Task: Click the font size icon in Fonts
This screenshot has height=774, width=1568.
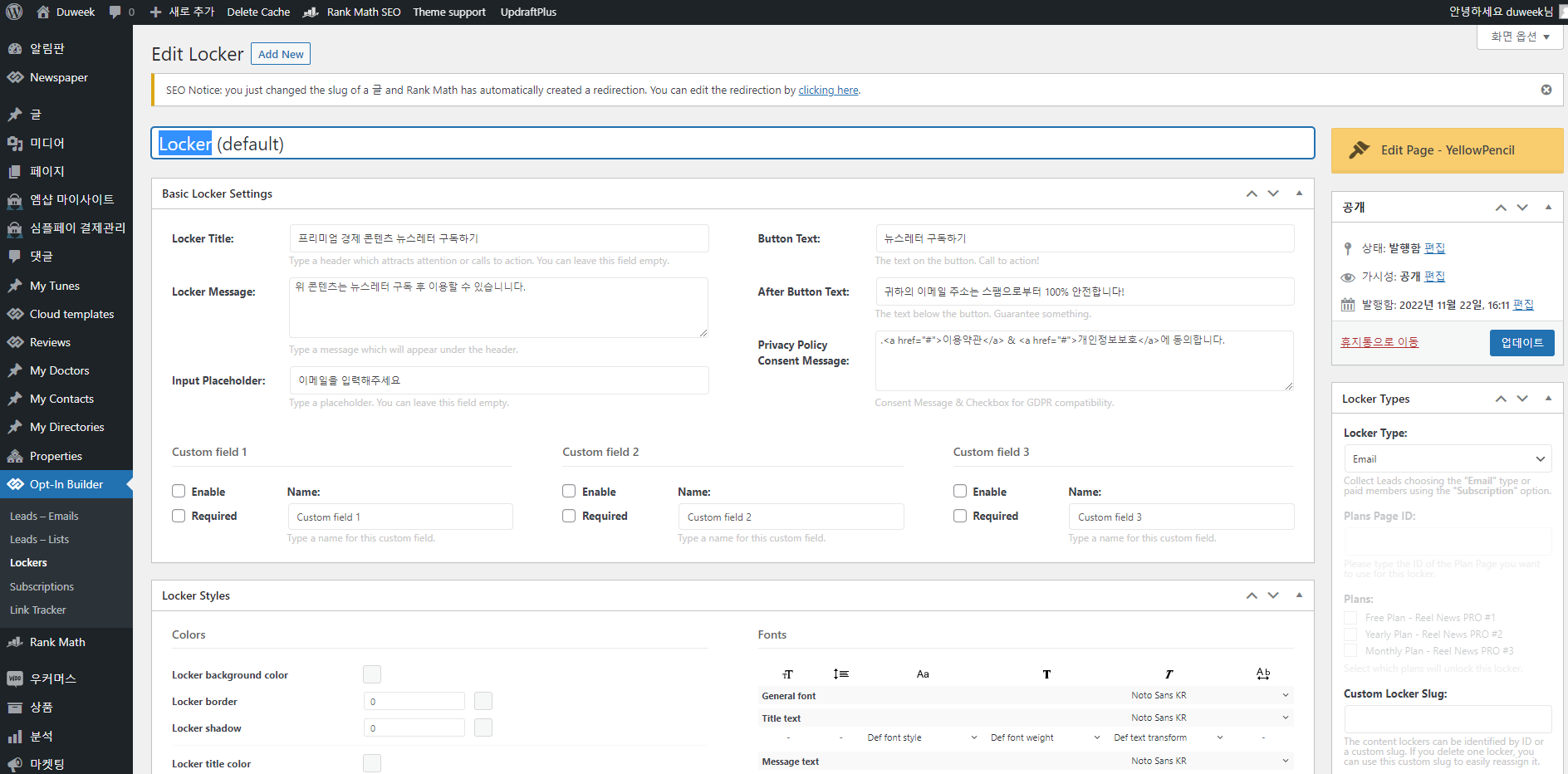Action: click(x=788, y=674)
